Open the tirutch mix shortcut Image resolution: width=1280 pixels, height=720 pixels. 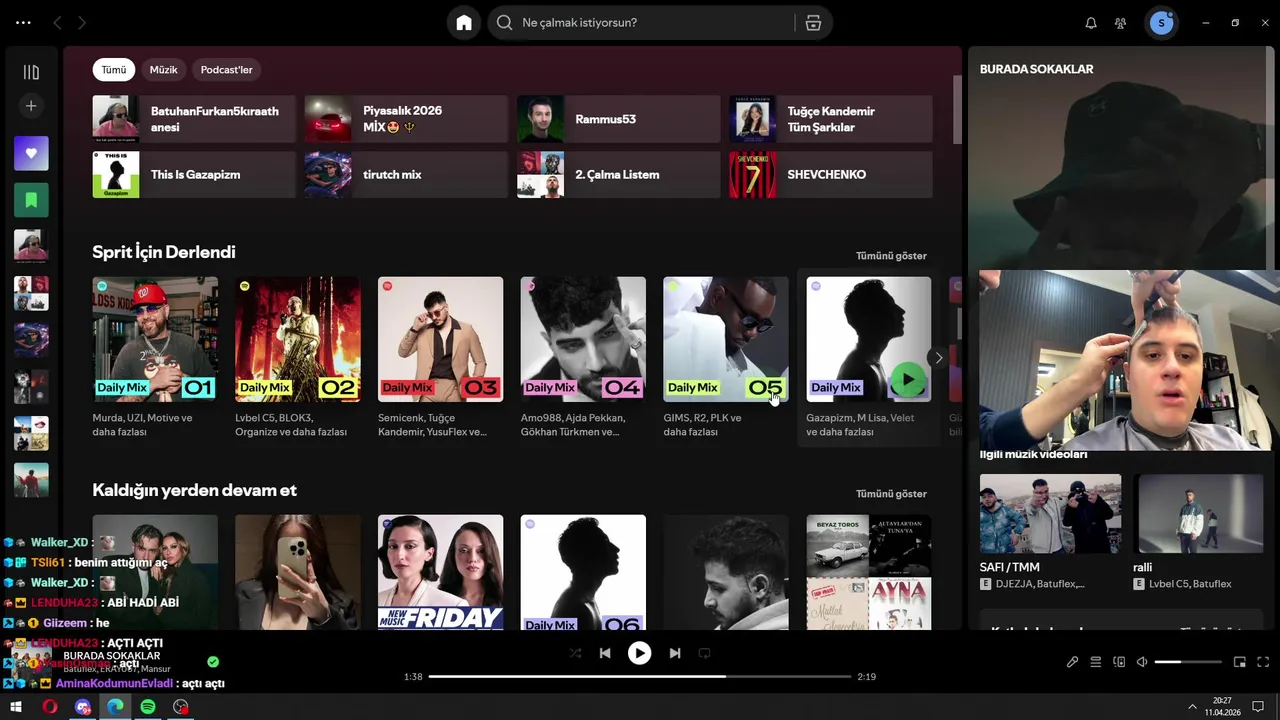[406, 174]
